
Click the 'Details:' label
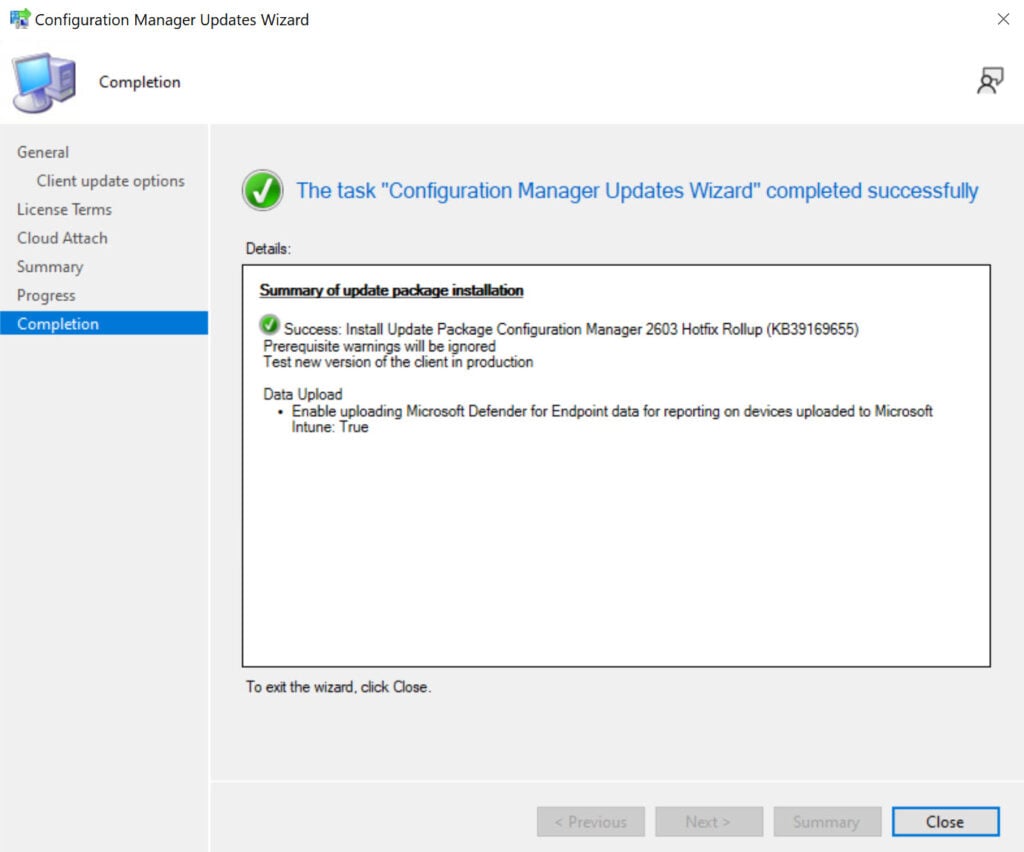(268, 249)
